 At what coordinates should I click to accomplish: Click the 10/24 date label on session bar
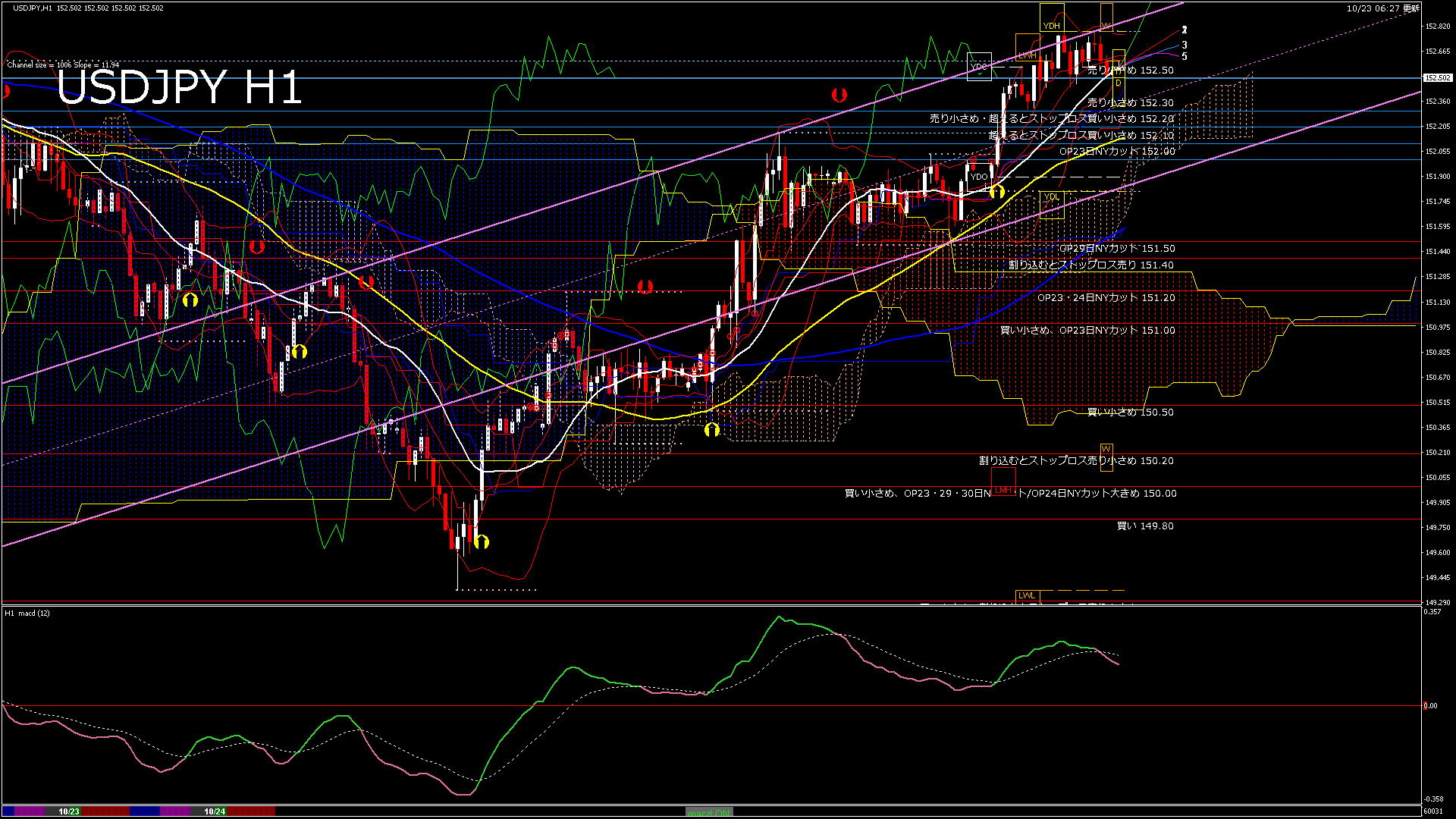point(215,811)
